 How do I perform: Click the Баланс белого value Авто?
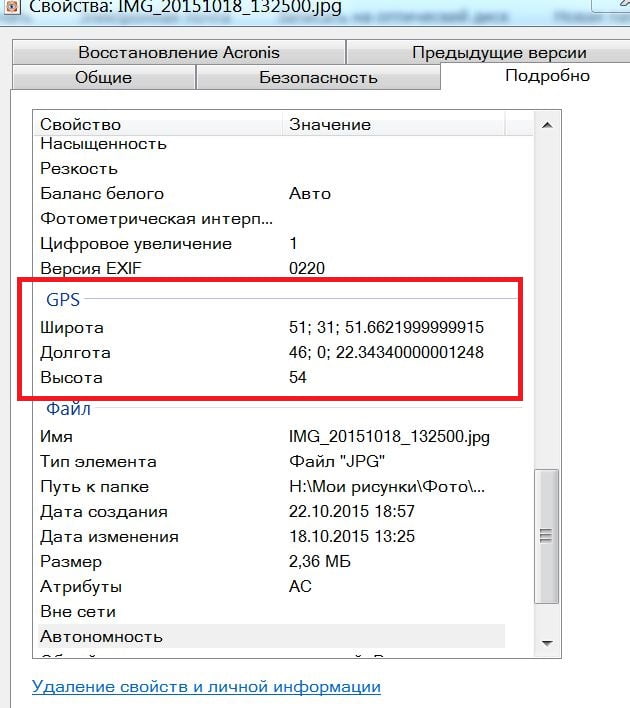tap(309, 193)
